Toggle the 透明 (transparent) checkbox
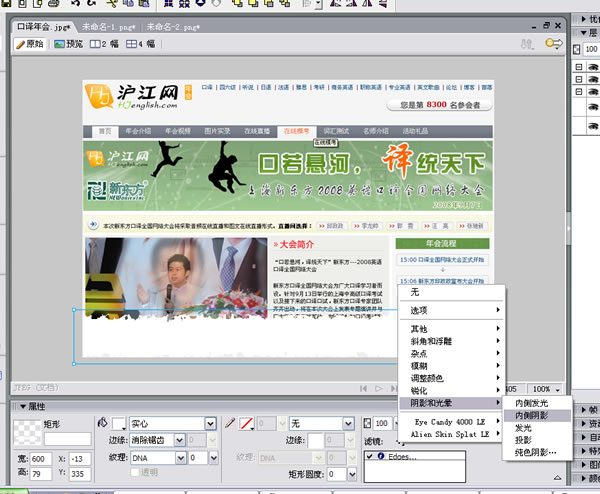600x494 pixels. [x=135, y=472]
